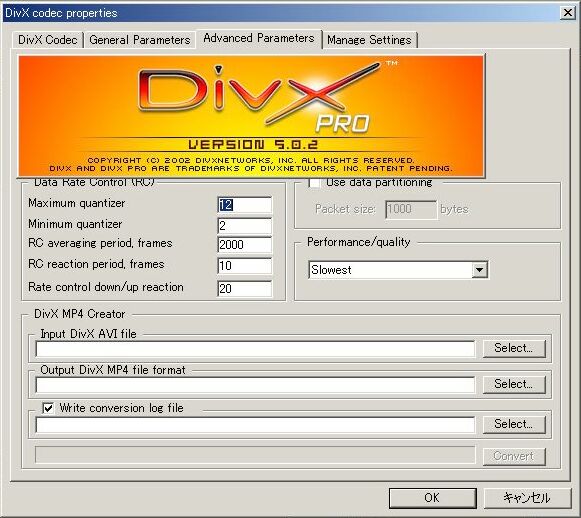Click the RC averaging period, frames label
581x518 pixels.
pyautogui.click(x=100, y=243)
